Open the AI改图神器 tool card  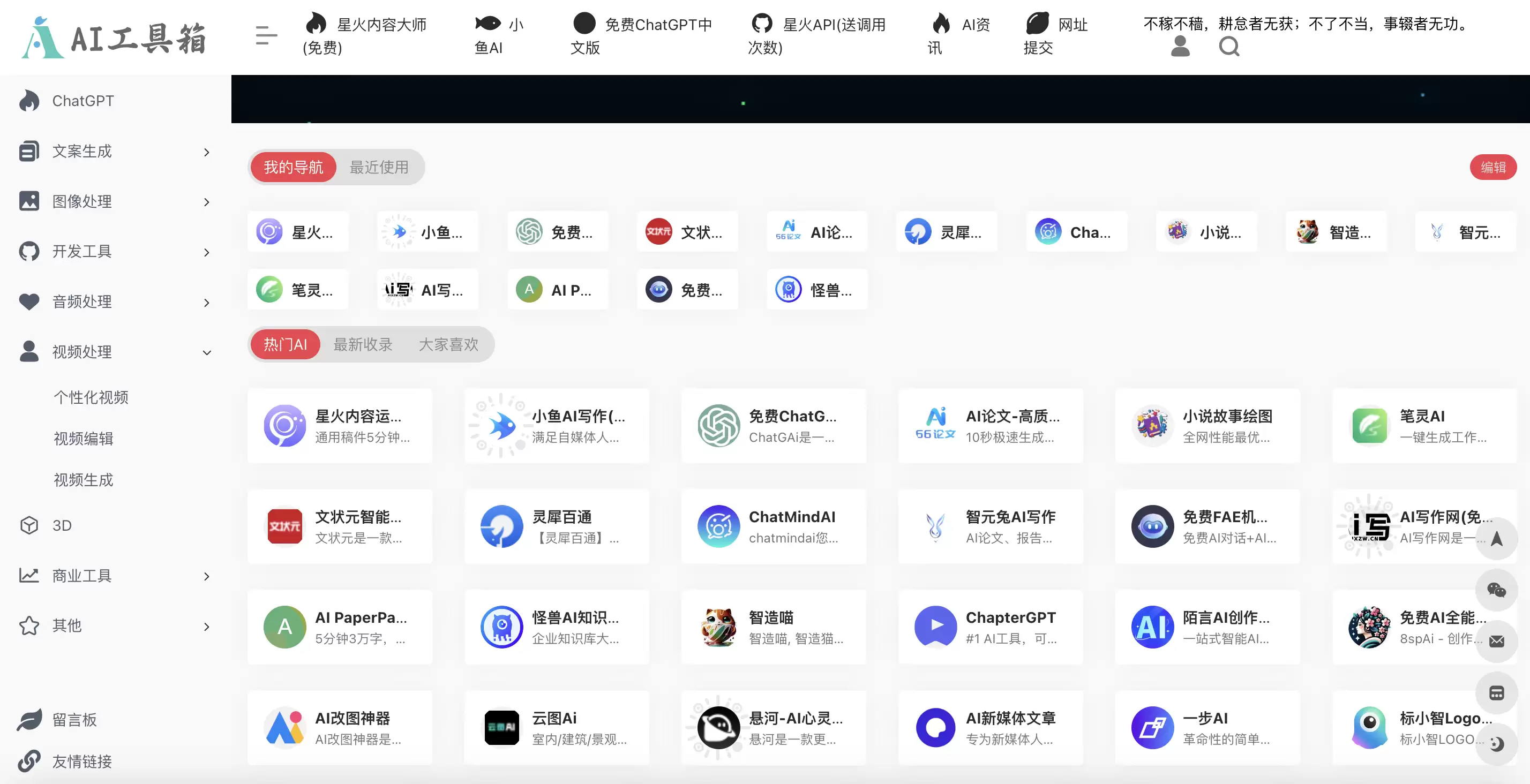(340, 728)
